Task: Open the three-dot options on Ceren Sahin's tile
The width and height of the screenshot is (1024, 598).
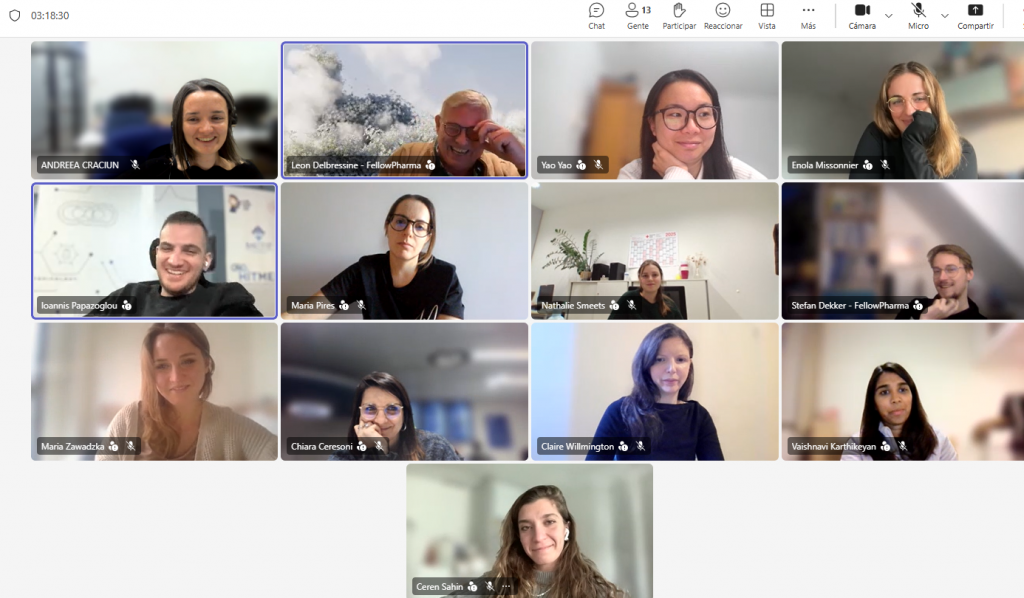Action: click(x=505, y=587)
